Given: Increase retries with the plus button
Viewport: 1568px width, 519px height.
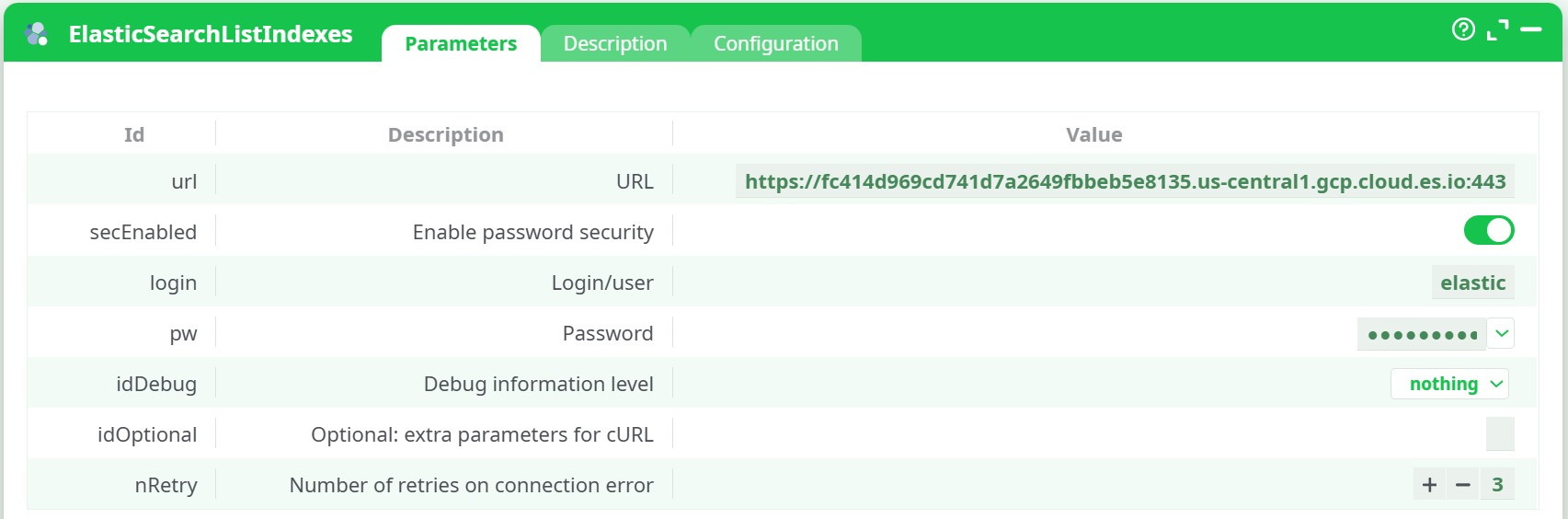Looking at the screenshot, I should [x=1429, y=485].
